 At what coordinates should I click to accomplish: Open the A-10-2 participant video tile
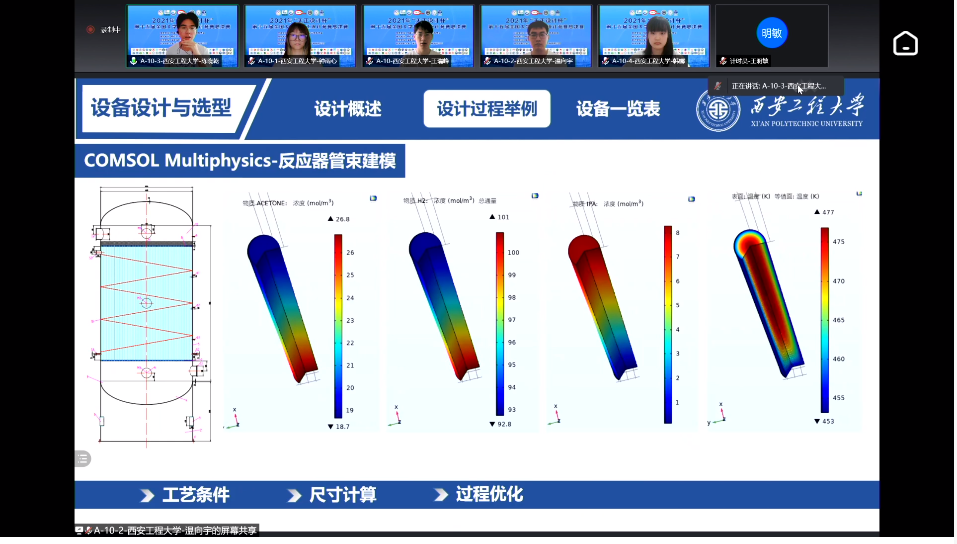tap(536, 36)
